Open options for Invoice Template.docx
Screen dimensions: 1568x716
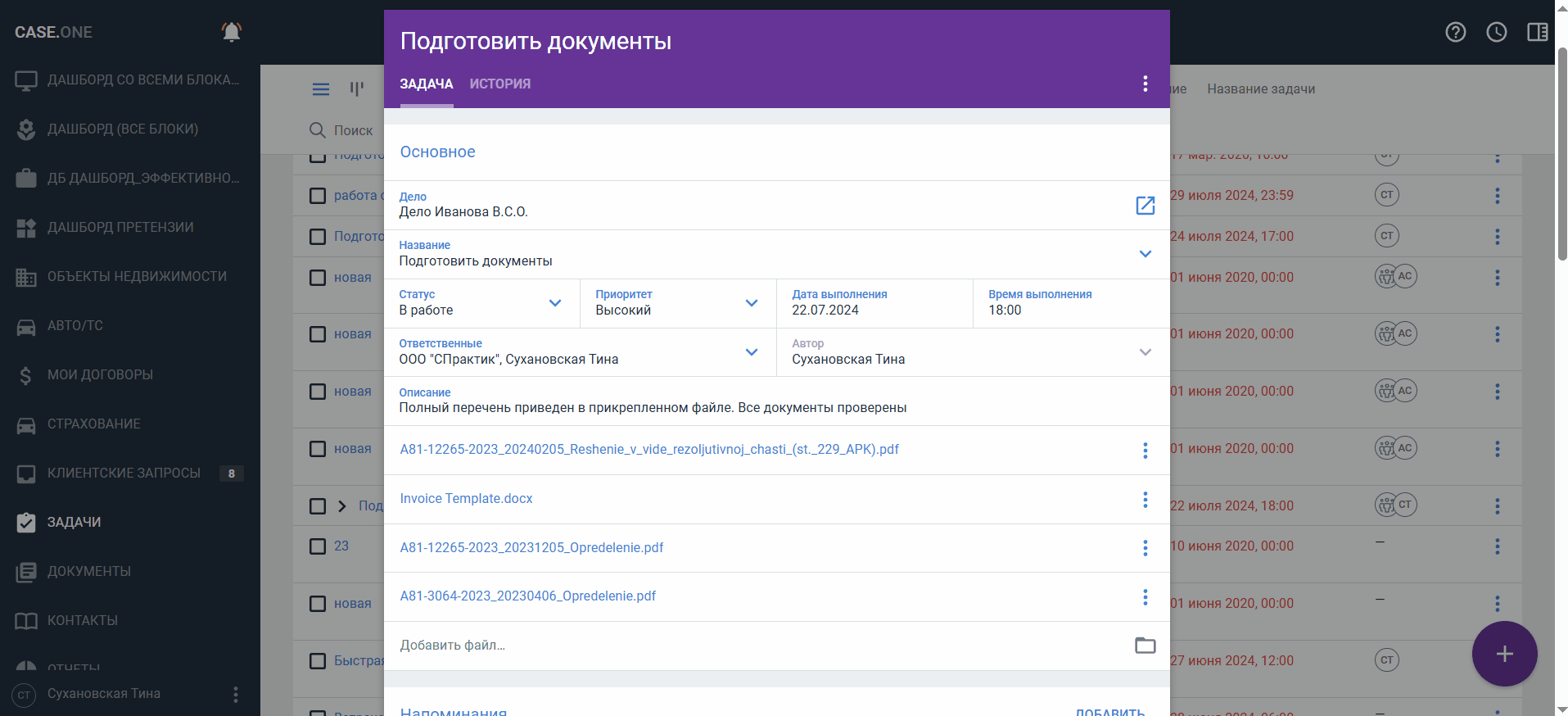coord(1145,500)
